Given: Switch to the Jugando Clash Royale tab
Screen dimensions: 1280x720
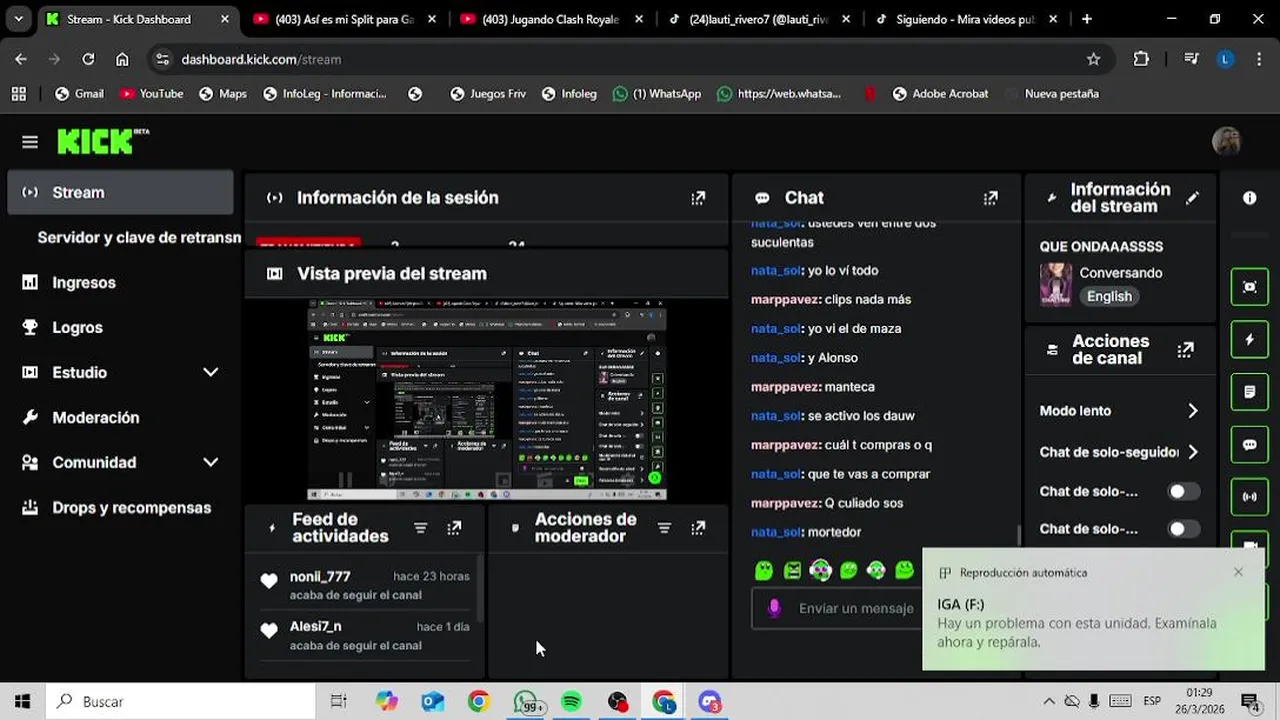Looking at the screenshot, I should 549,19.
